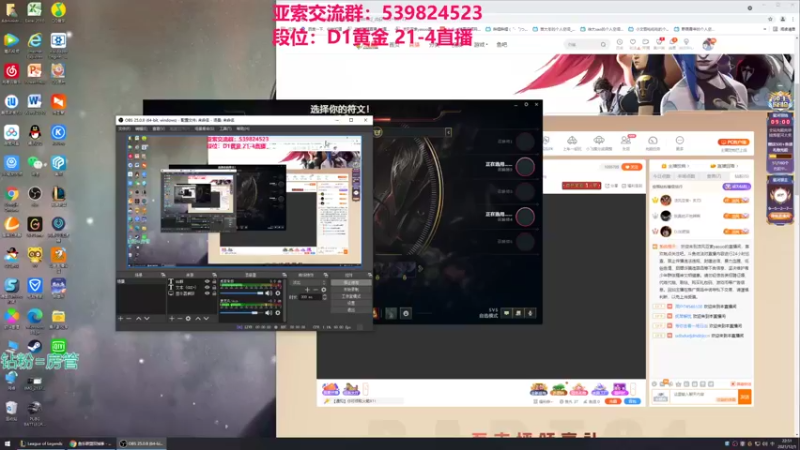Click the Exit button in OBS Controls

(x=351, y=310)
